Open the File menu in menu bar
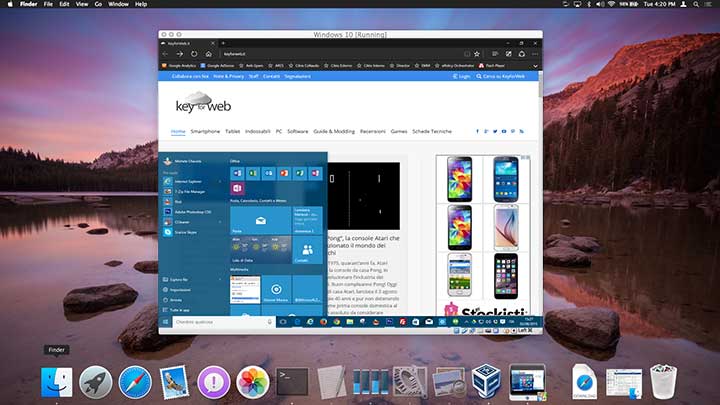The height and width of the screenshot is (405, 720). point(48,4)
